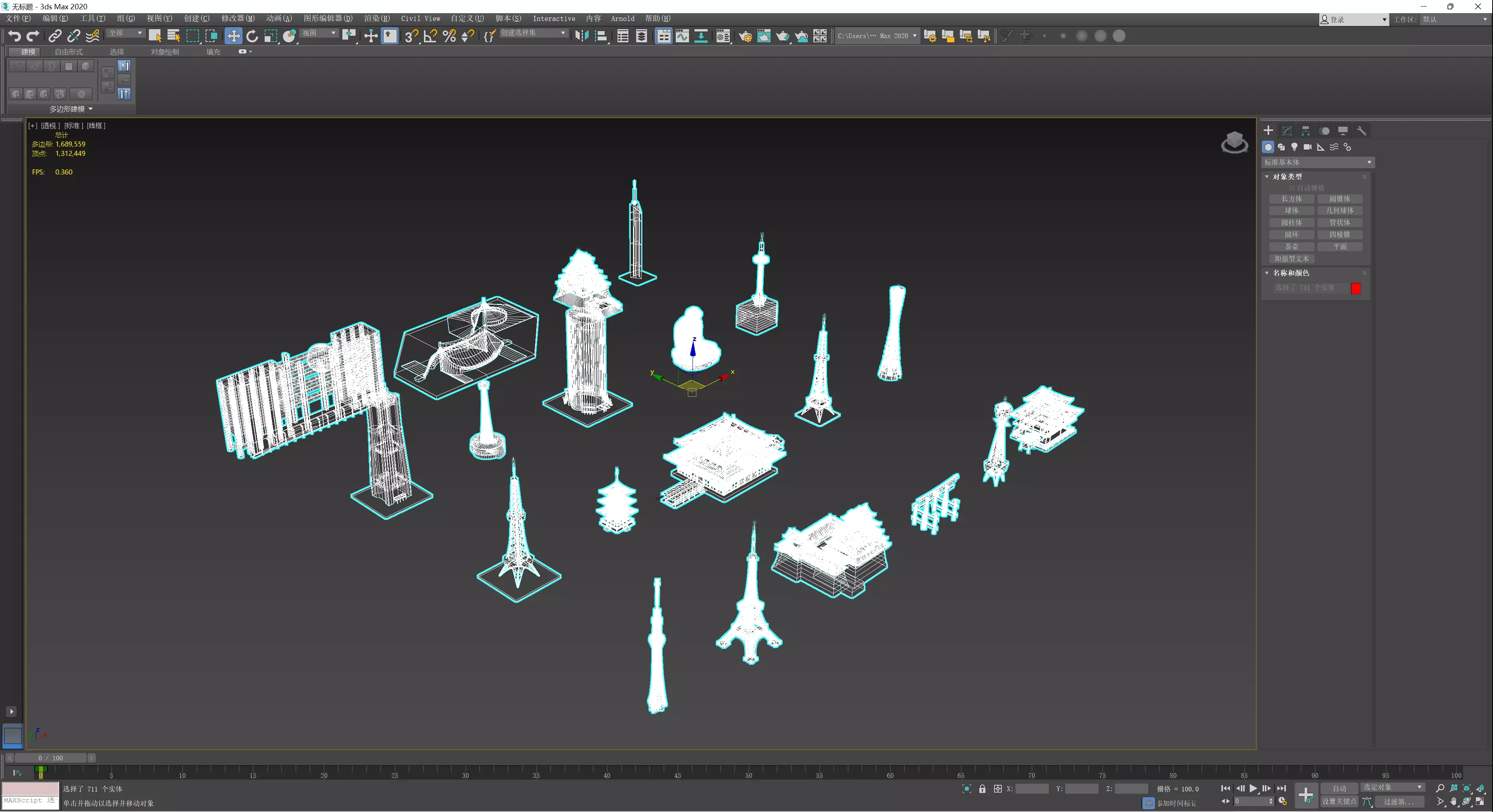1493x812 pixels.
Task: Click the Mirror tool icon
Action: 582,36
